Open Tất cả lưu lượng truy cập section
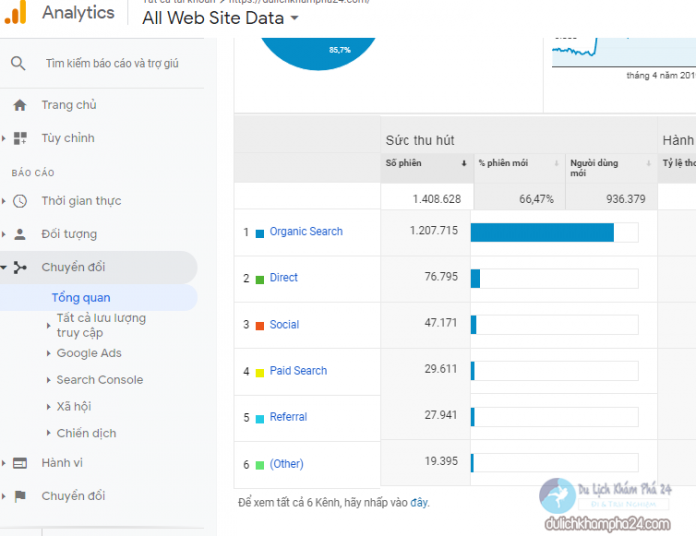The image size is (696, 536). (x=100, y=325)
